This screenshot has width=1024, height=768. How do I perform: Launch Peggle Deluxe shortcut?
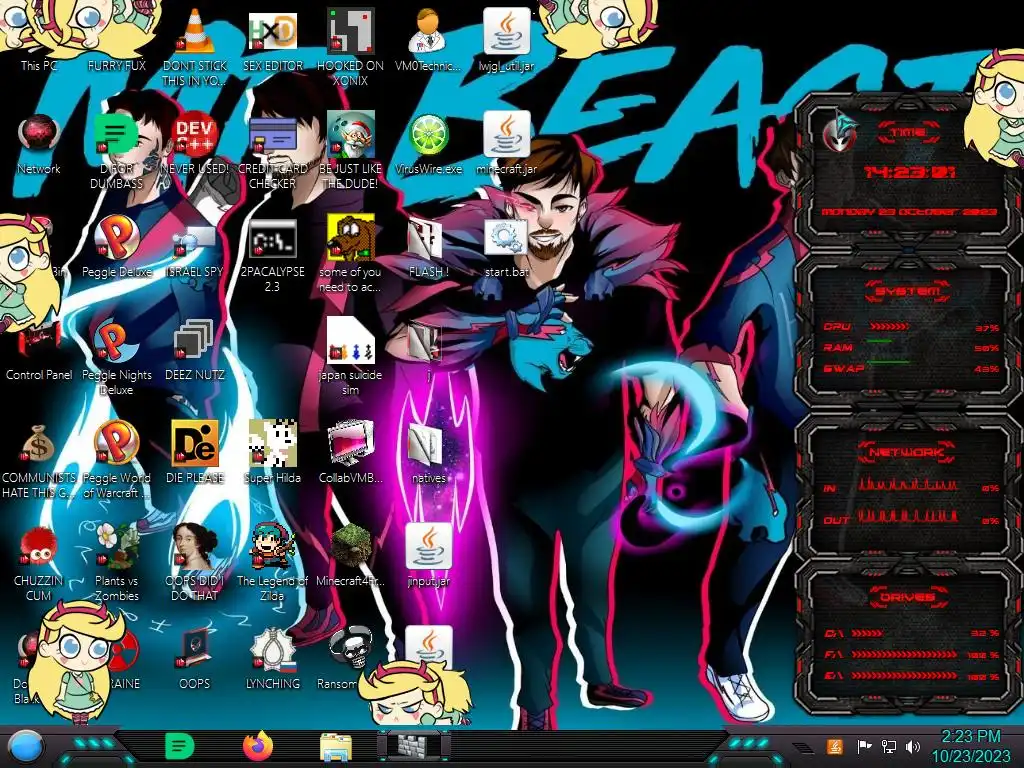pos(117,247)
